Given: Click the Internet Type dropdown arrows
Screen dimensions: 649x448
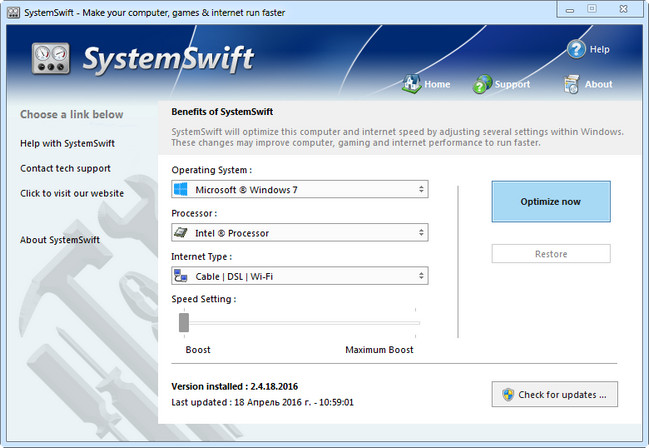Looking at the screenshot, I should coord(421,276).
